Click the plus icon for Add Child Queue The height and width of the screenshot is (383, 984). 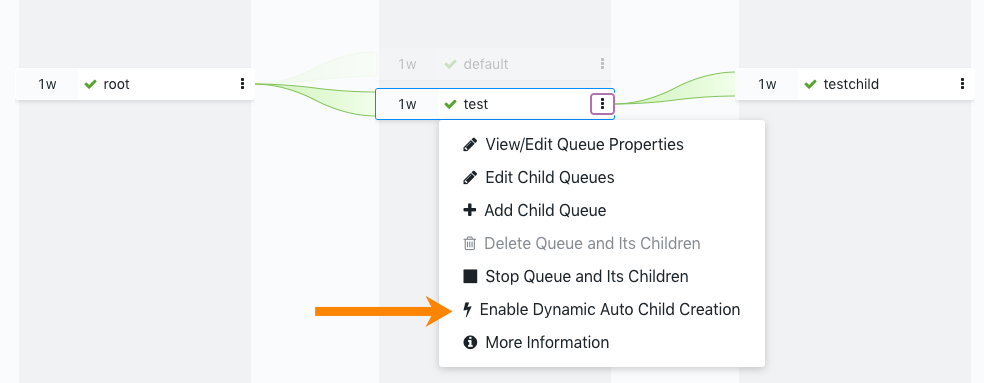pos(469,210)
